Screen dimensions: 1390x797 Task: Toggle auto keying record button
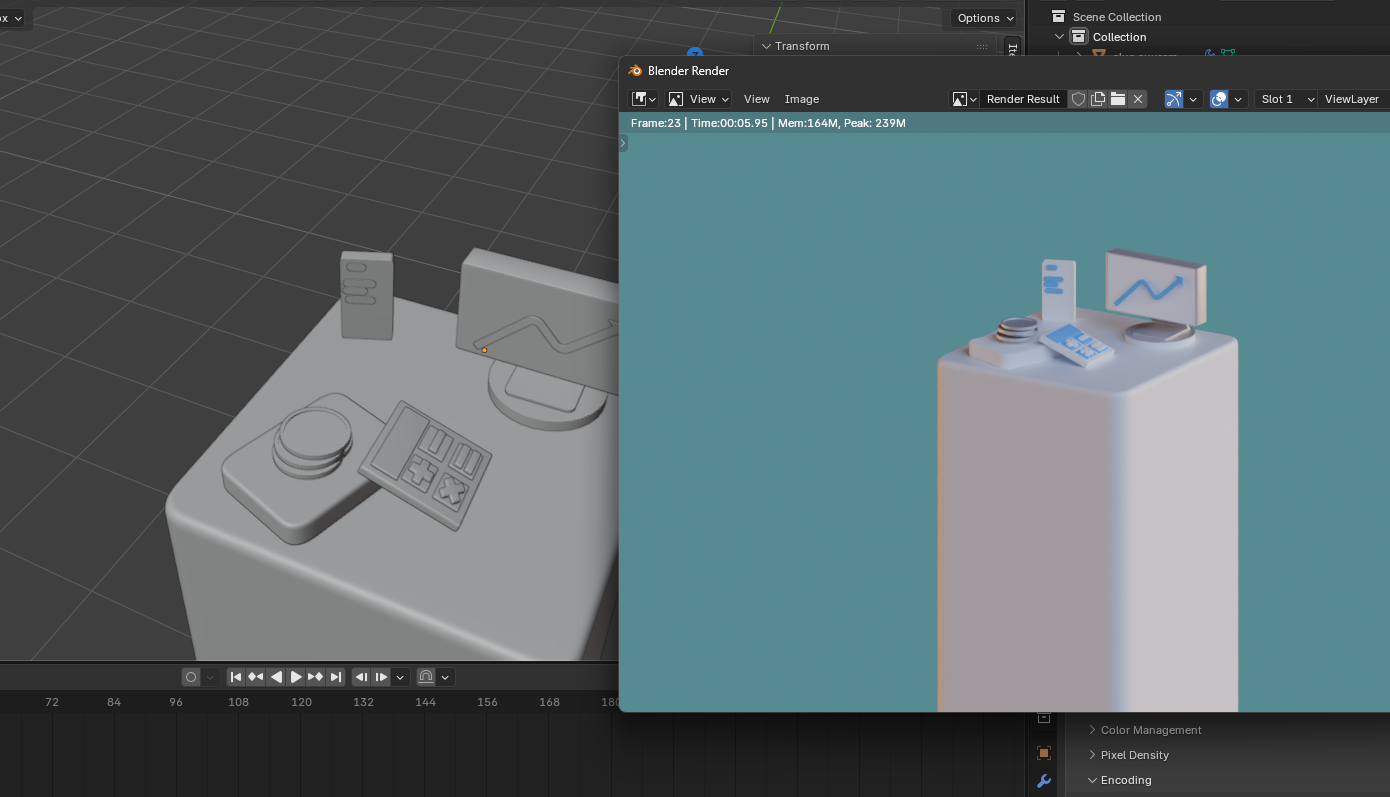pyautogui.click(x=191, y=677)
